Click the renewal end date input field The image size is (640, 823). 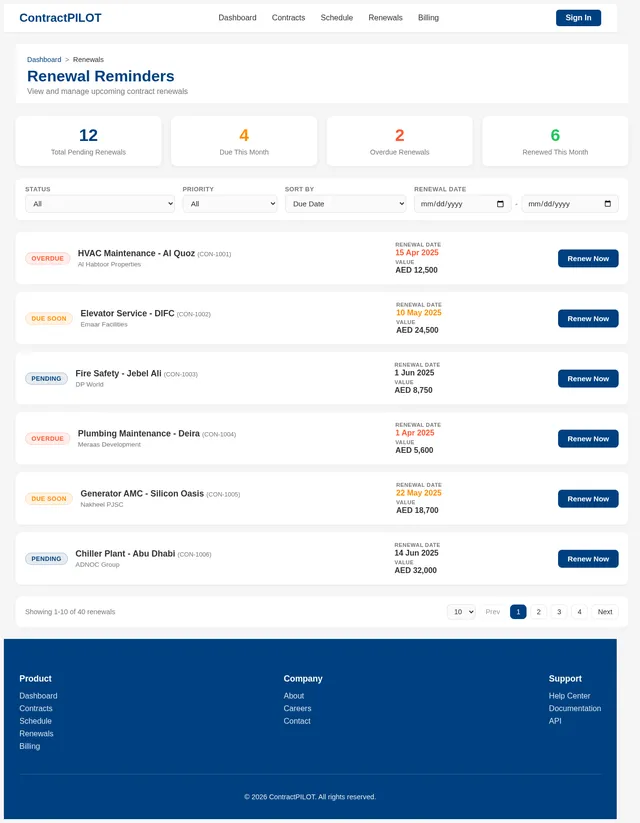pyautogui.click(x=570, y=204)
